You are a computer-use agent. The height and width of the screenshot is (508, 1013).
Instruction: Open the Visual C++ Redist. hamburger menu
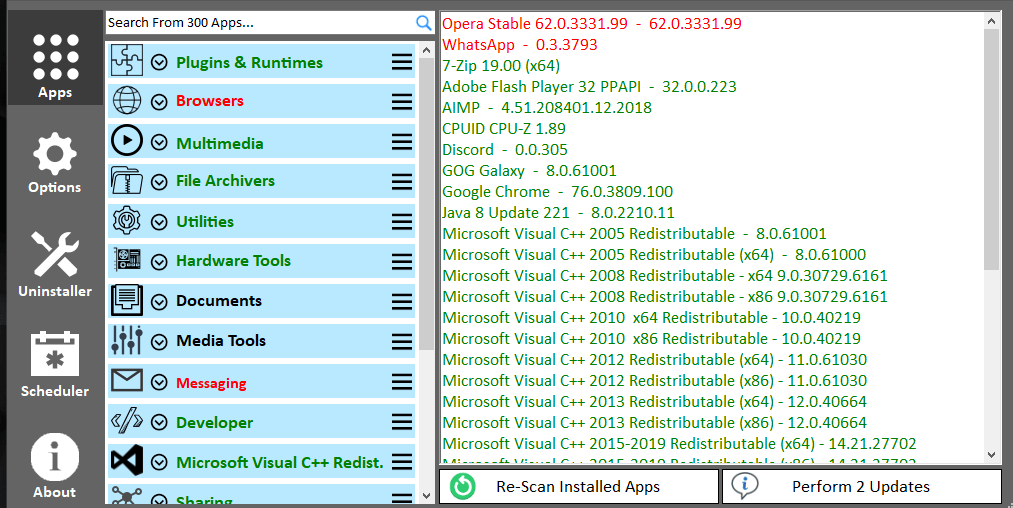click(402, 462)
